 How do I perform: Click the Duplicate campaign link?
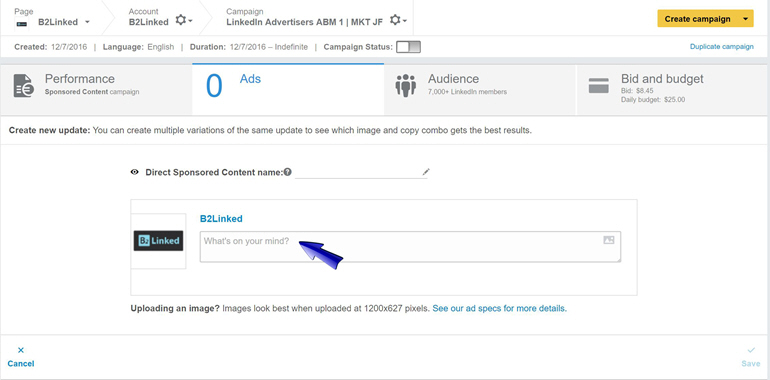pyautogui.click(x=721, y=47)
